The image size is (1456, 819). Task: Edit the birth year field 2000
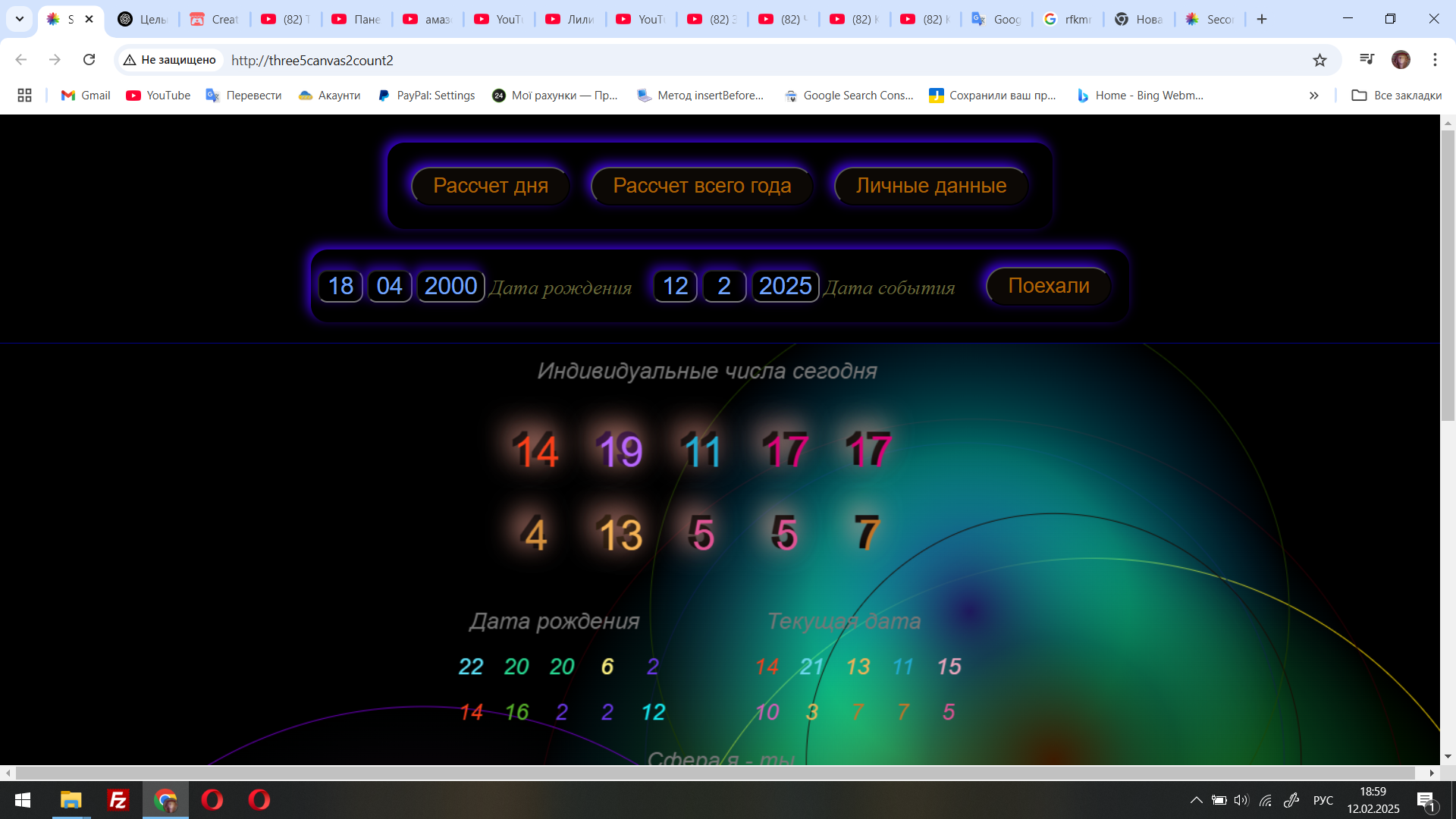(x=451, y=286)
